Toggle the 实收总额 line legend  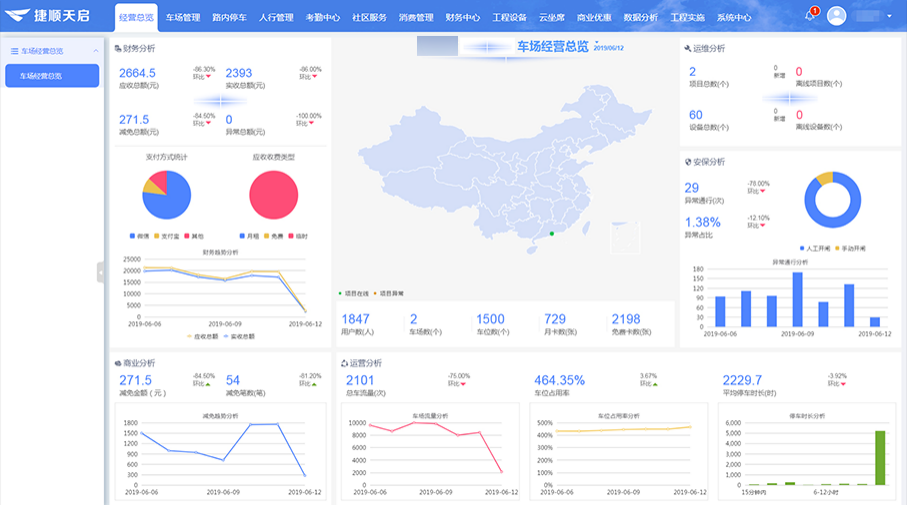[x=239, y=337]
